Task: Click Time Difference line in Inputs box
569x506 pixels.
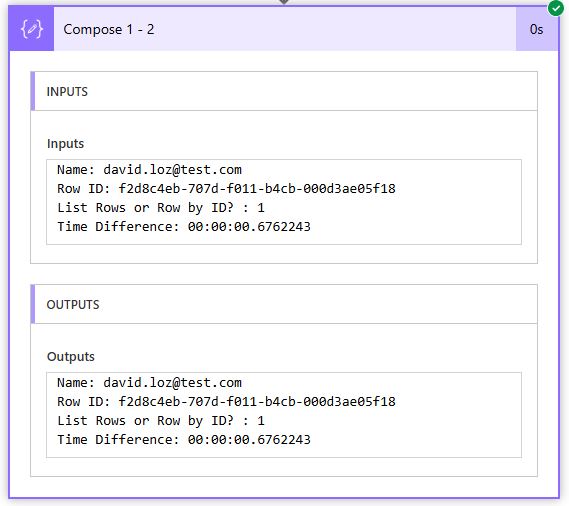Action: (184, 227)
